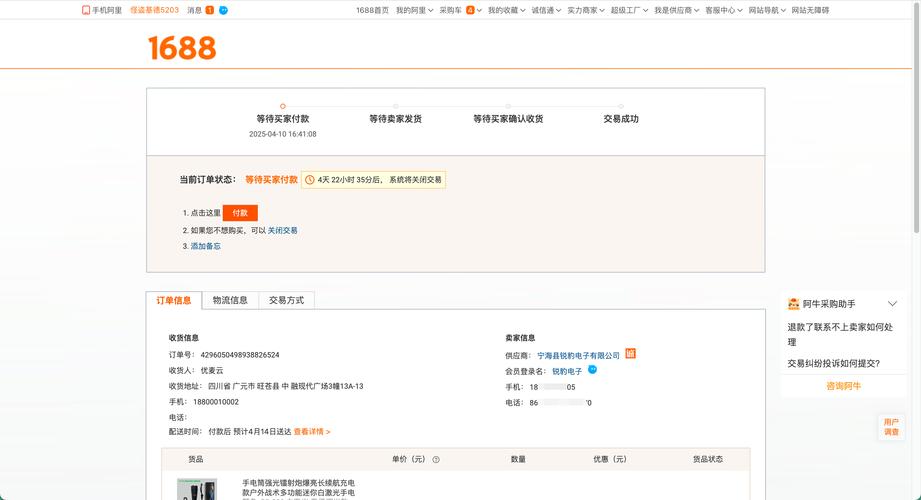
Task: Open member 锐豹电子 link
Action: [567, 371]
